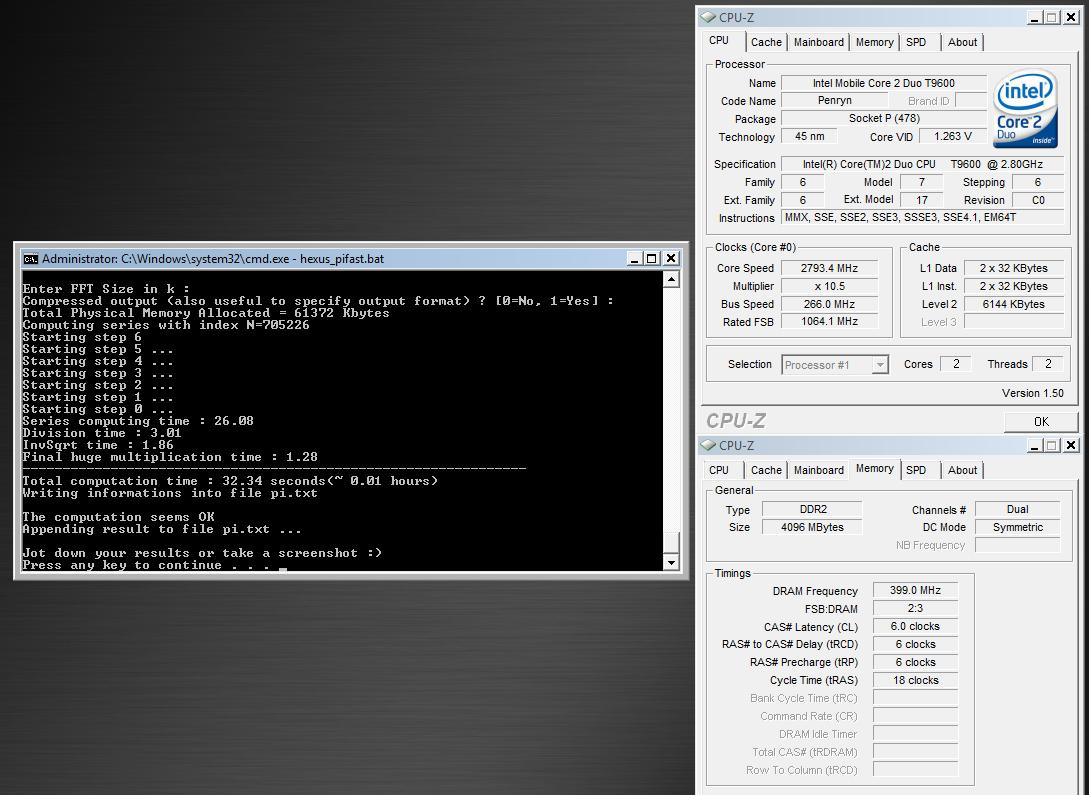Click the Core VID value 1.263 V
Viewport: 1089px width, 795px height.
pos(952,136)
